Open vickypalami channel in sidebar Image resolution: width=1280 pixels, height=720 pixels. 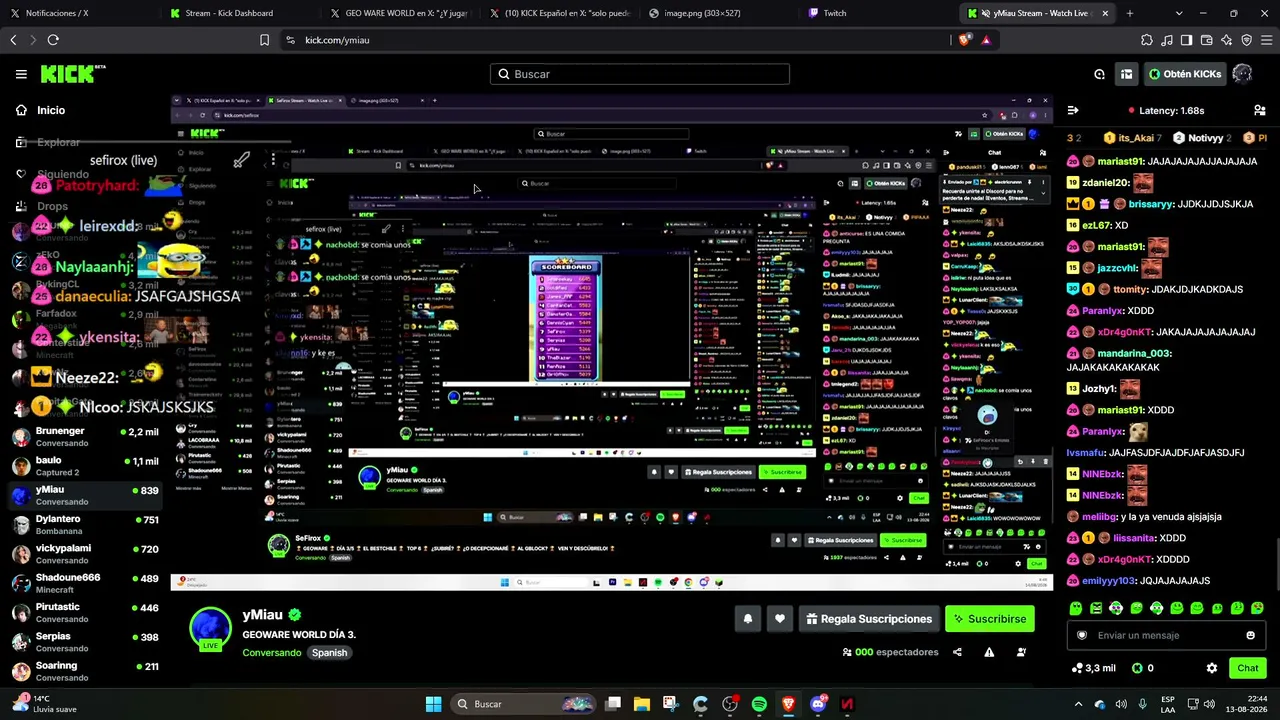[82, 554]
